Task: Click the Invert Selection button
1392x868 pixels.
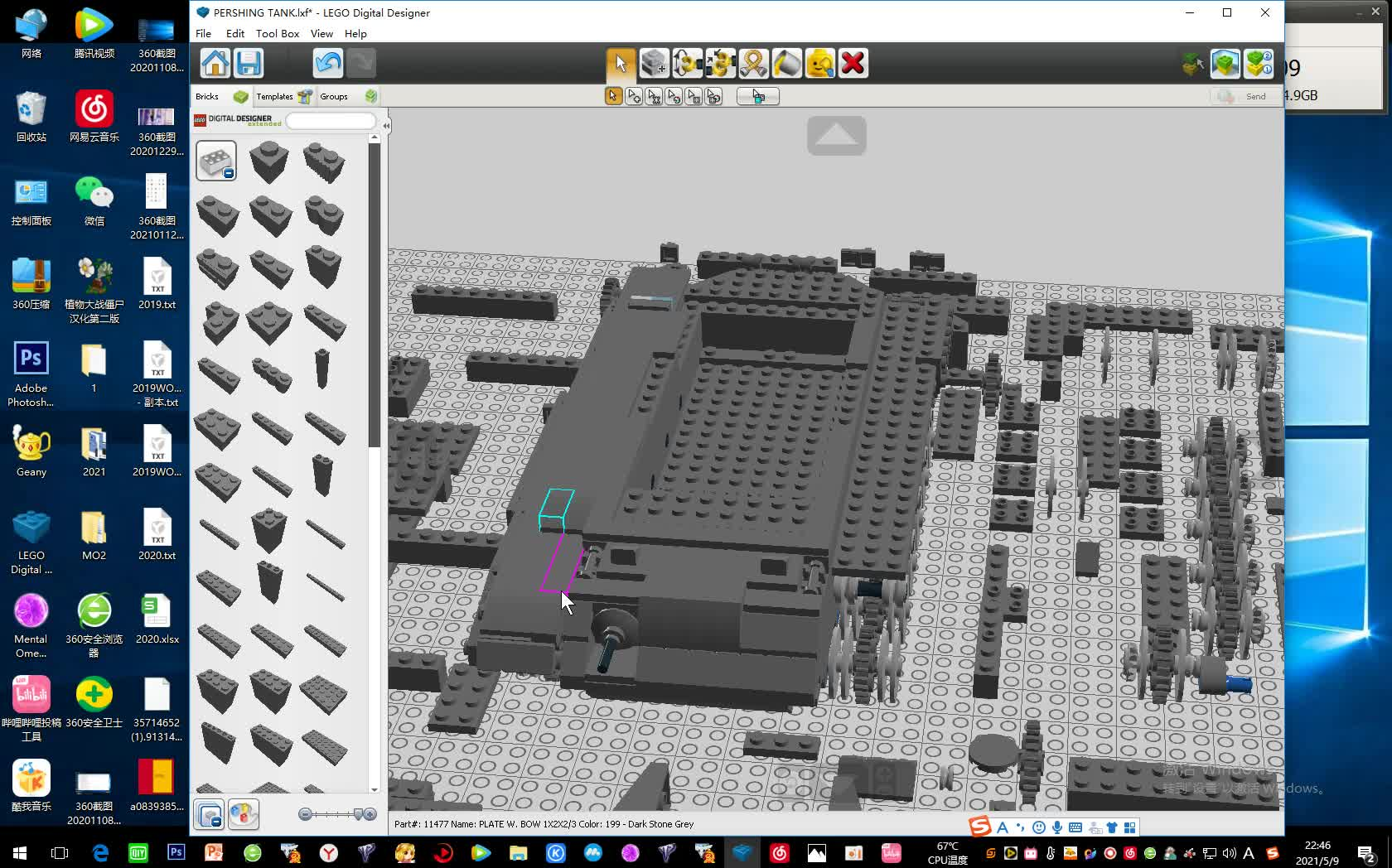Action: click(x=758, y=97)
